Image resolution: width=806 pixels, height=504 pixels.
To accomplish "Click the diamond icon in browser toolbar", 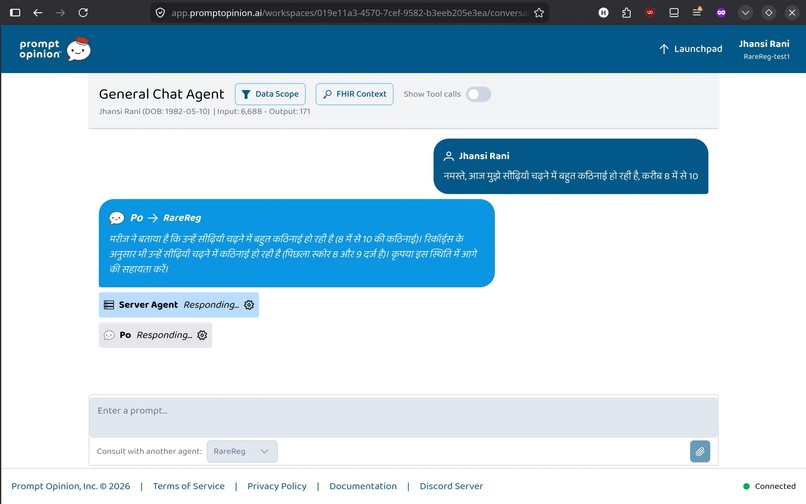I will click(768, 12).
